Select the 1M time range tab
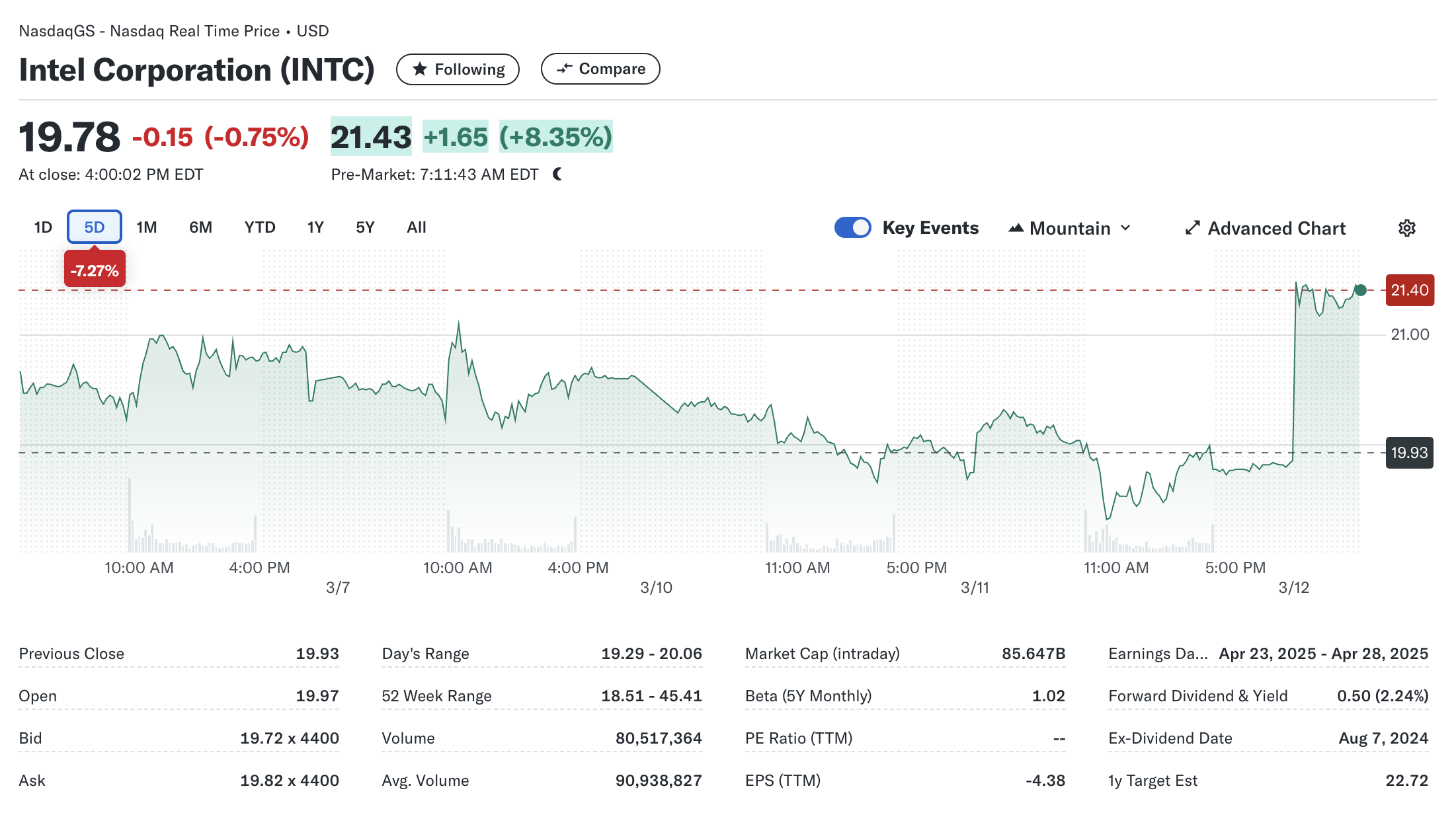 [147, 227]
